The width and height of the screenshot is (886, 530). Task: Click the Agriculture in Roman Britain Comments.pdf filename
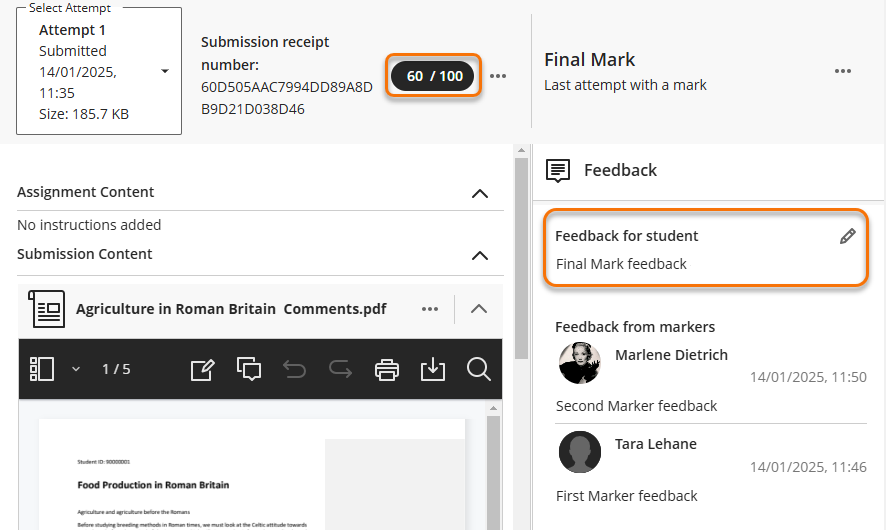pyautogui.click(x=231, y=309)
